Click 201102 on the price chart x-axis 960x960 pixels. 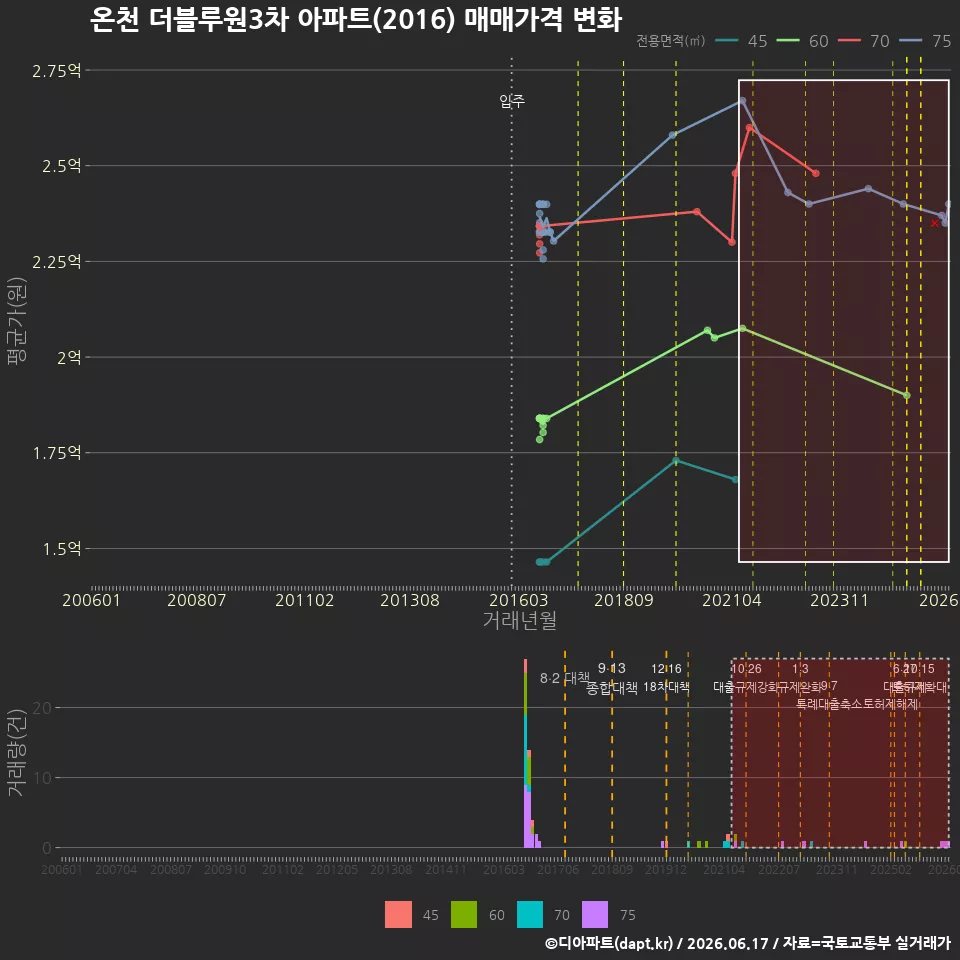coord(304,600)
